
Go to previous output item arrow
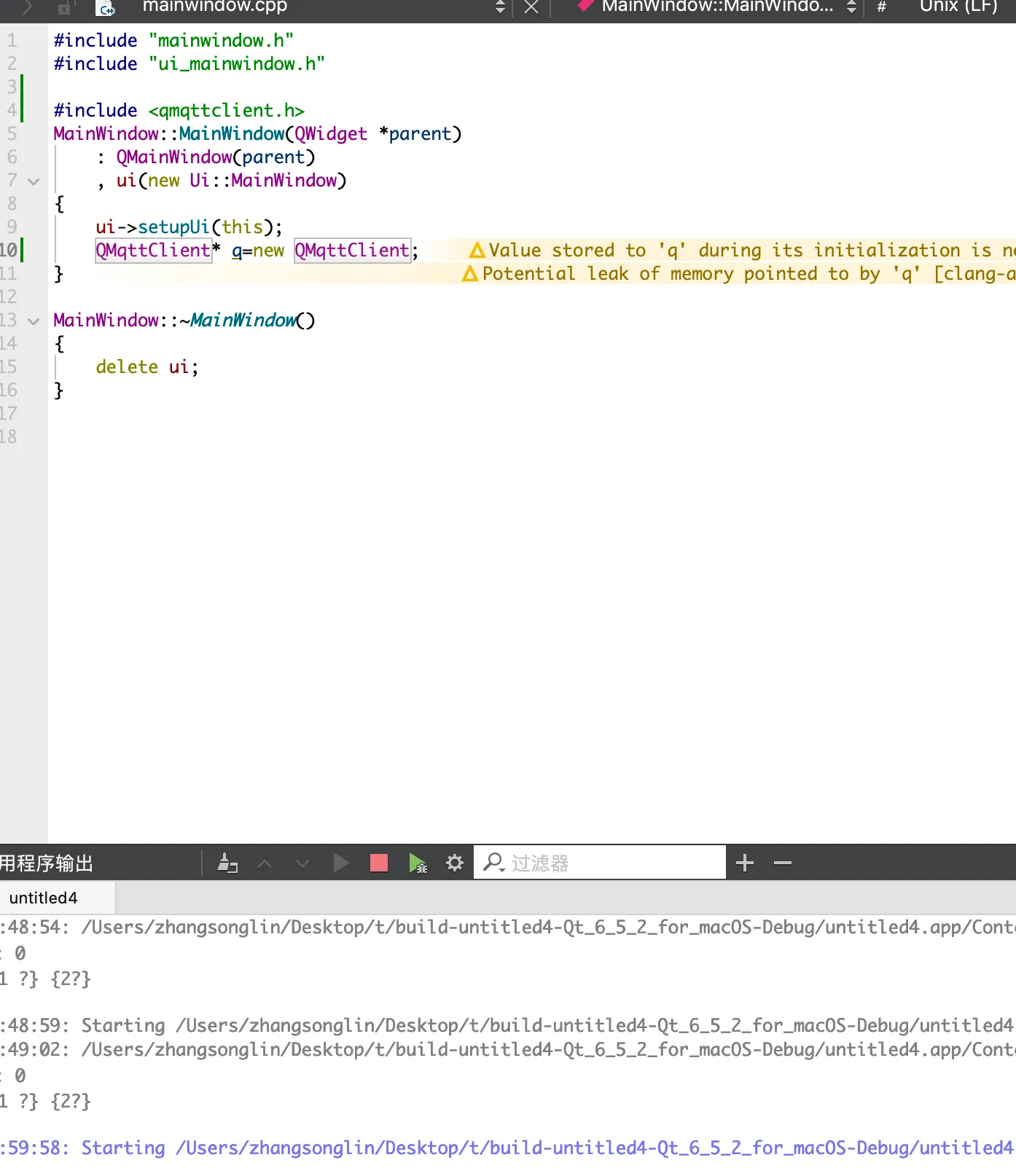pos(265,863)
